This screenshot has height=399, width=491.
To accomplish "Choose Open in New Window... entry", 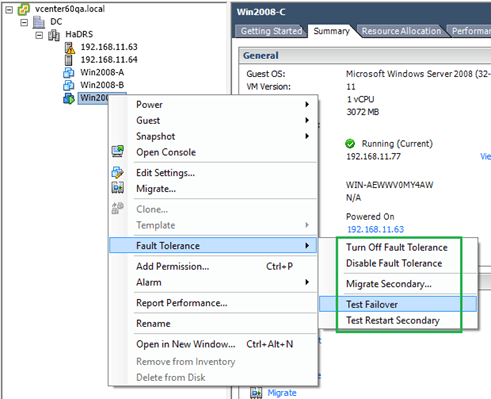I will 213,344.
